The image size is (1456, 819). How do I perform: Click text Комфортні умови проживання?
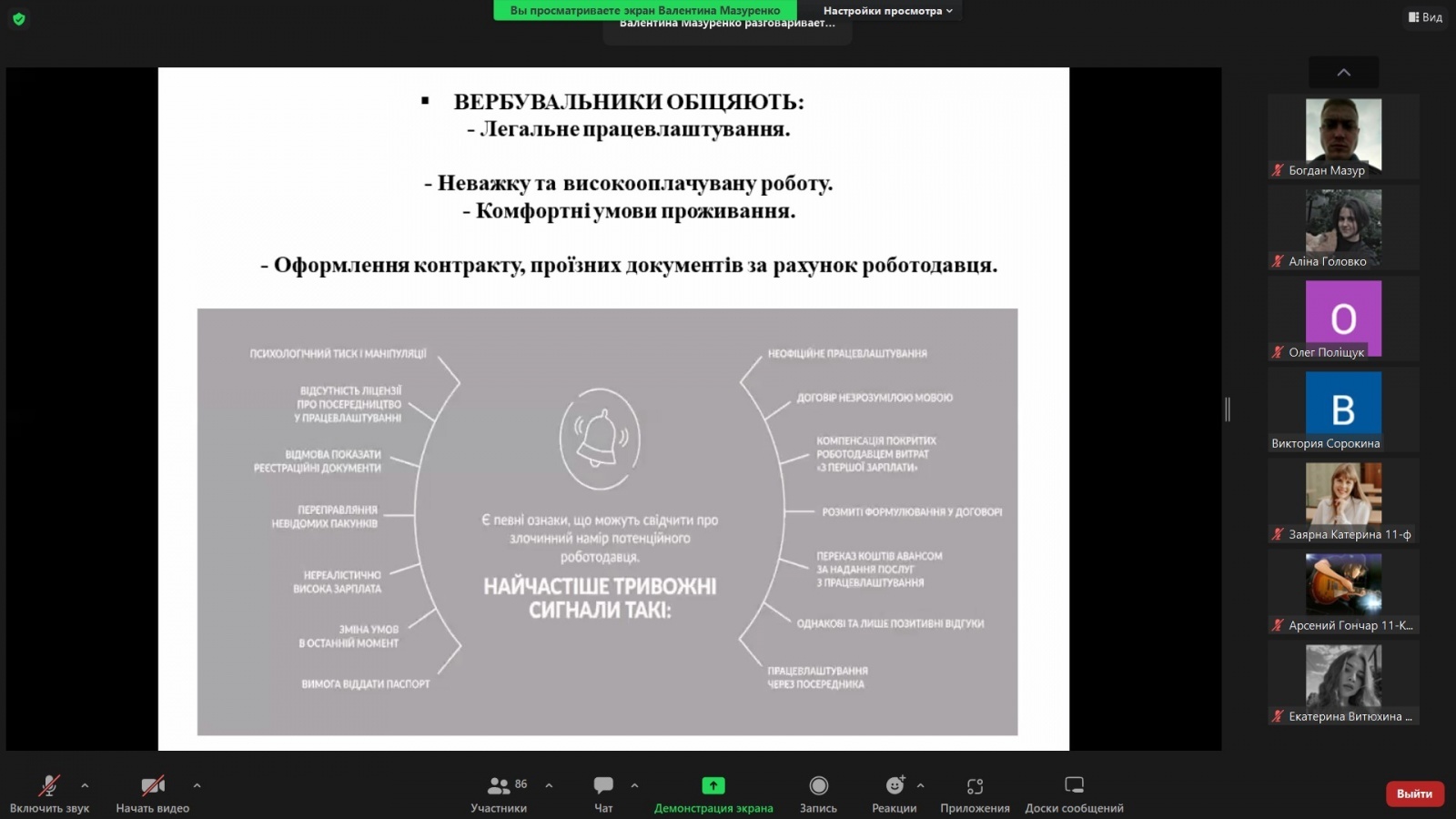635,211
